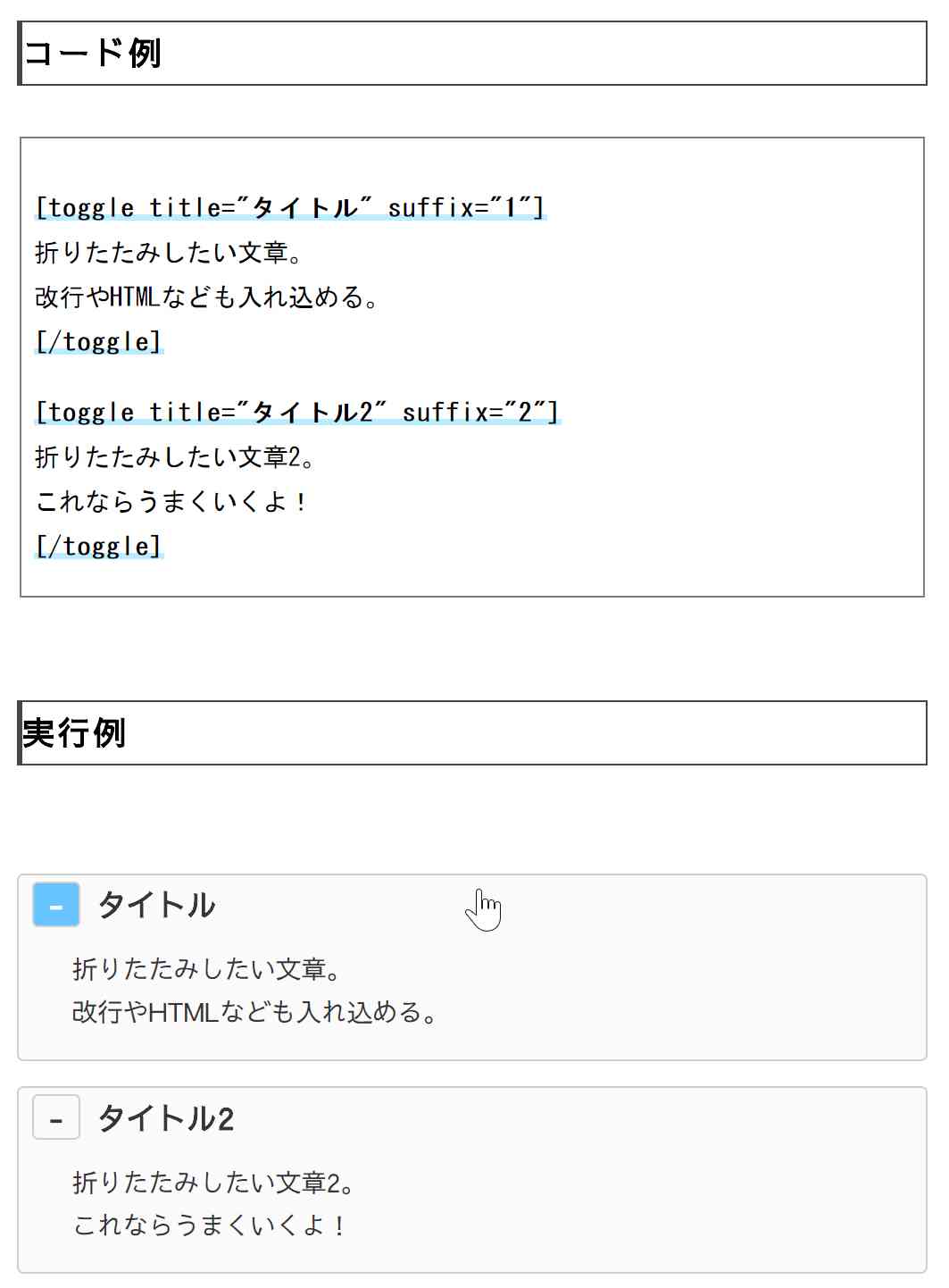Viewport: 949px width, 1288px height.
Task: Click 折りたたみしたい文章2。 inside the code box
Action: point(175,457)
